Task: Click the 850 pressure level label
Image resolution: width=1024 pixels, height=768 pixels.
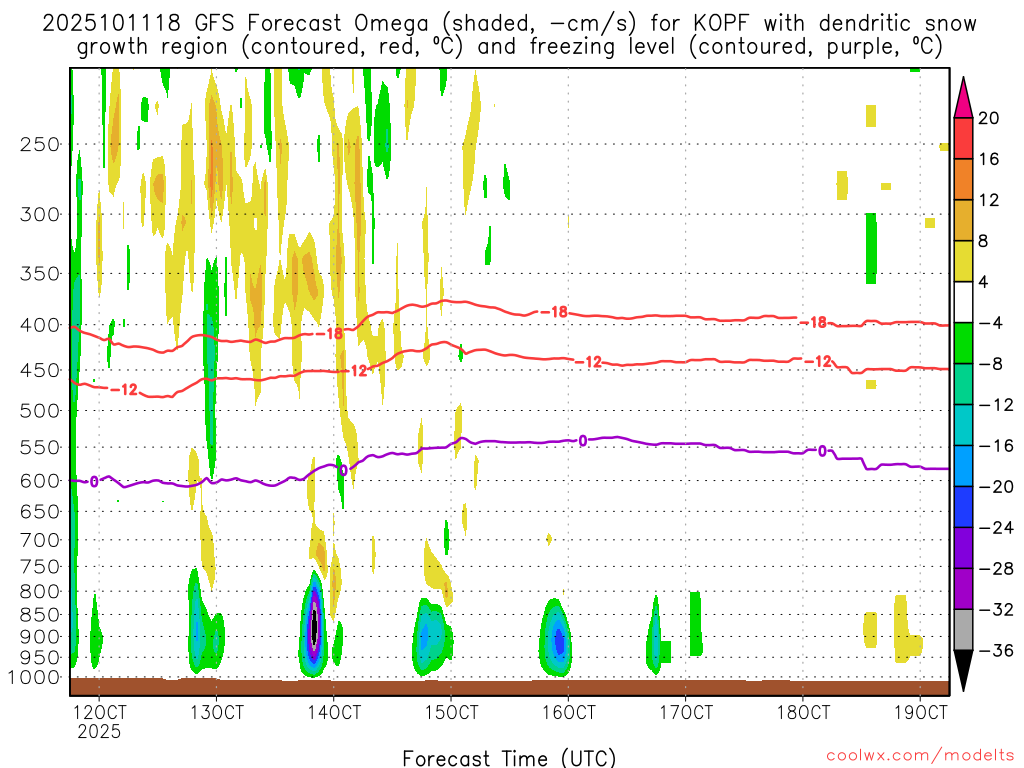Action: 40,615
